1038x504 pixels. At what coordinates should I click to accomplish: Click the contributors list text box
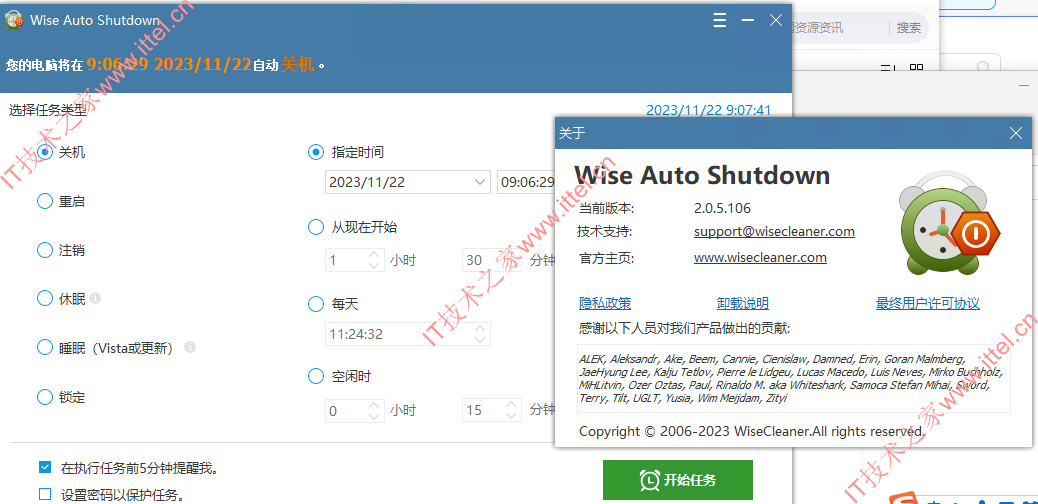[x=794, y=378]
